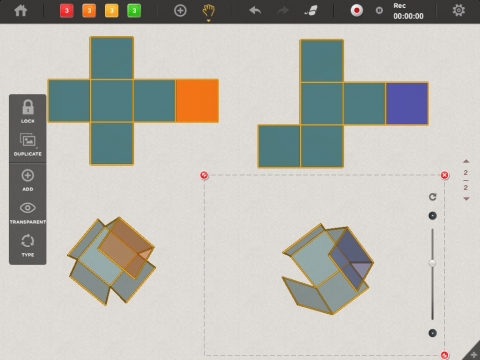This screenshot has width=480, height=360.
Task: Expand corner plus at bottom right
Action: pos(474,355)
